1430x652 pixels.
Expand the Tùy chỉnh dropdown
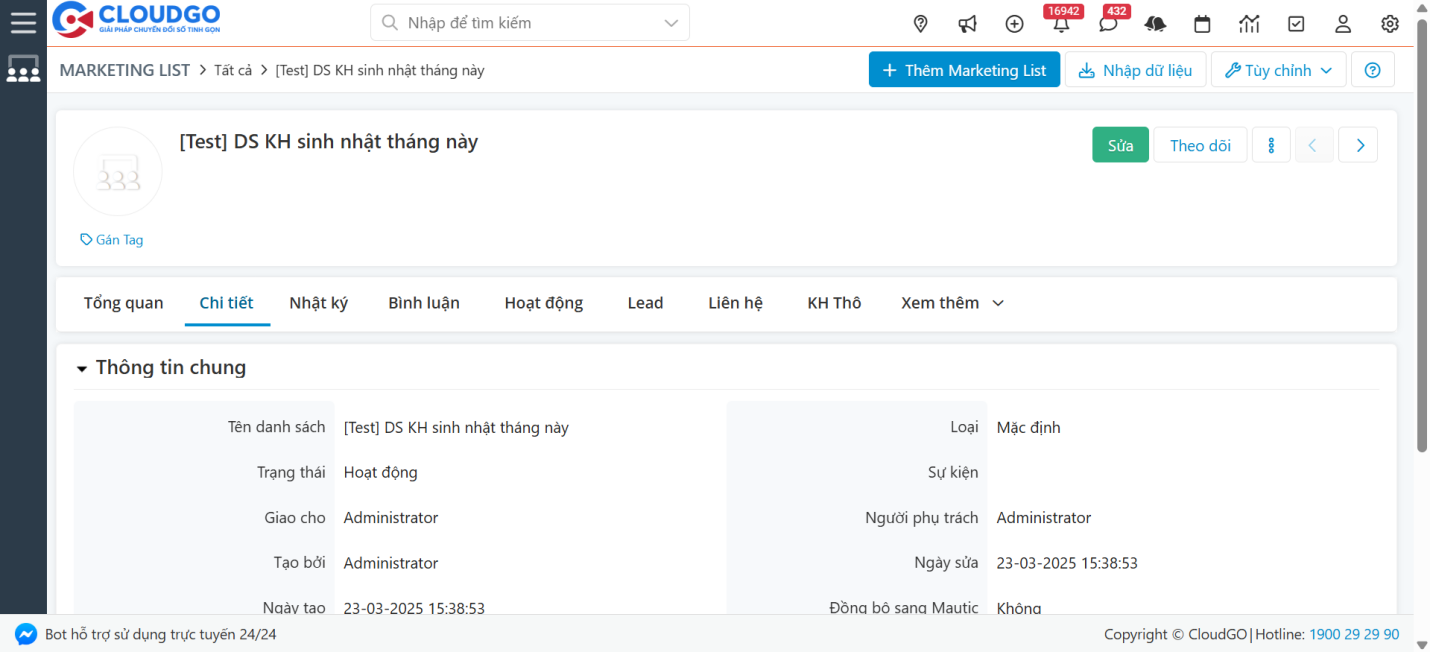point(1278,70)
